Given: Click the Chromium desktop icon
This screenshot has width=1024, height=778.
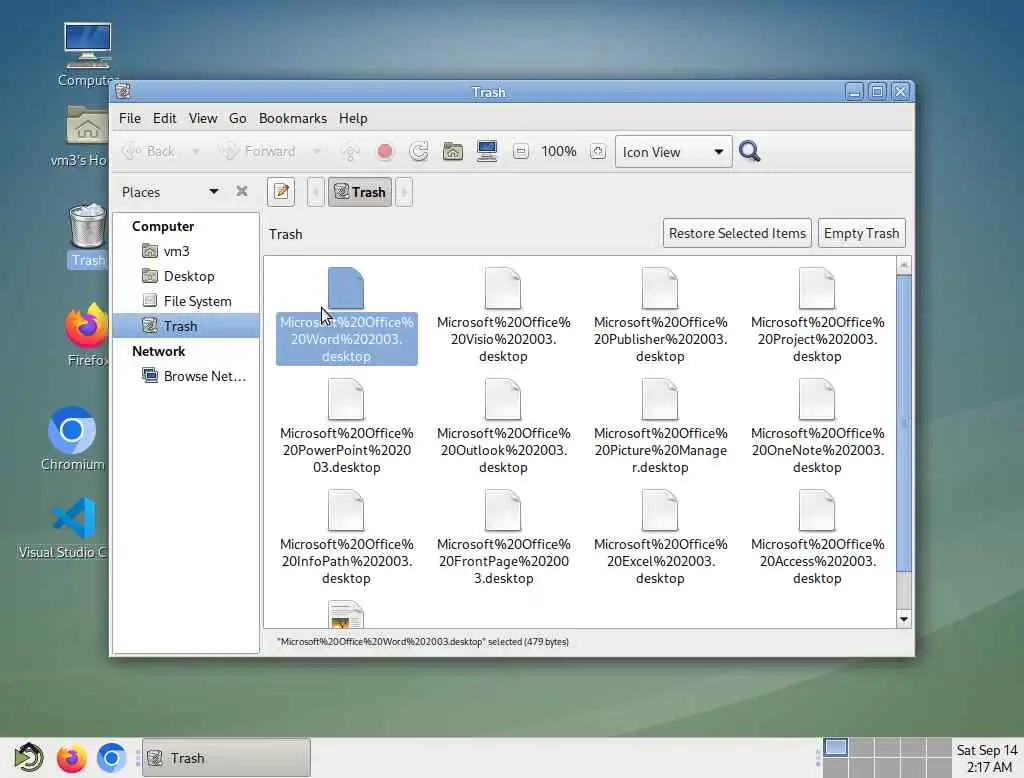Looking at the screenshot, I should 72,438.
